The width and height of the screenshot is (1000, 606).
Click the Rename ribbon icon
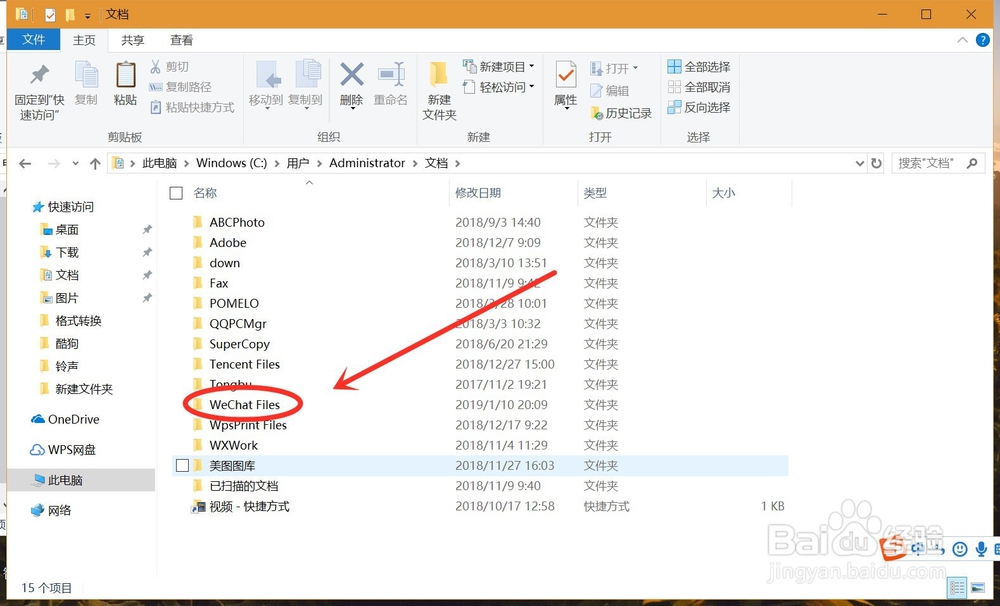[x=391, y=75]
